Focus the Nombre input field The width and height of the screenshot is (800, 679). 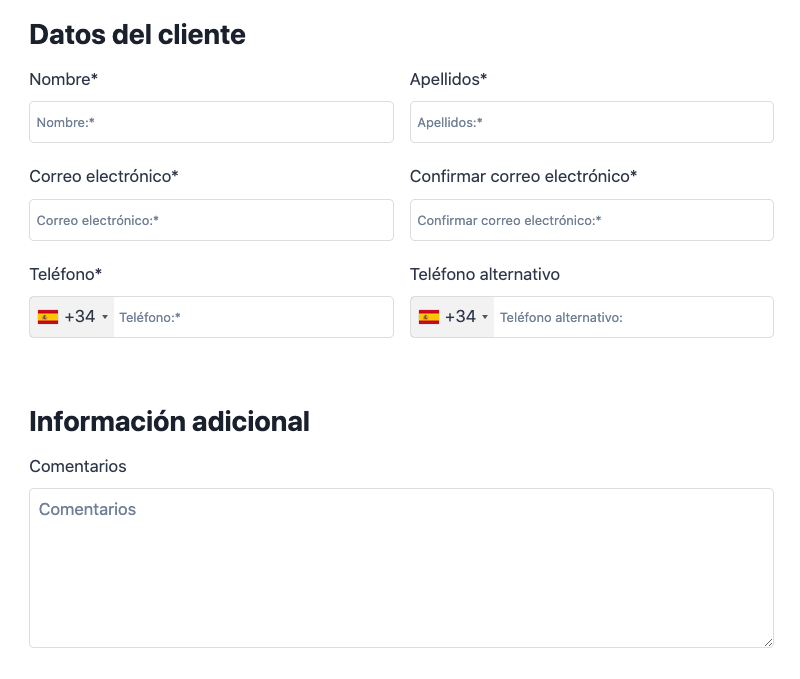(211, 122)
